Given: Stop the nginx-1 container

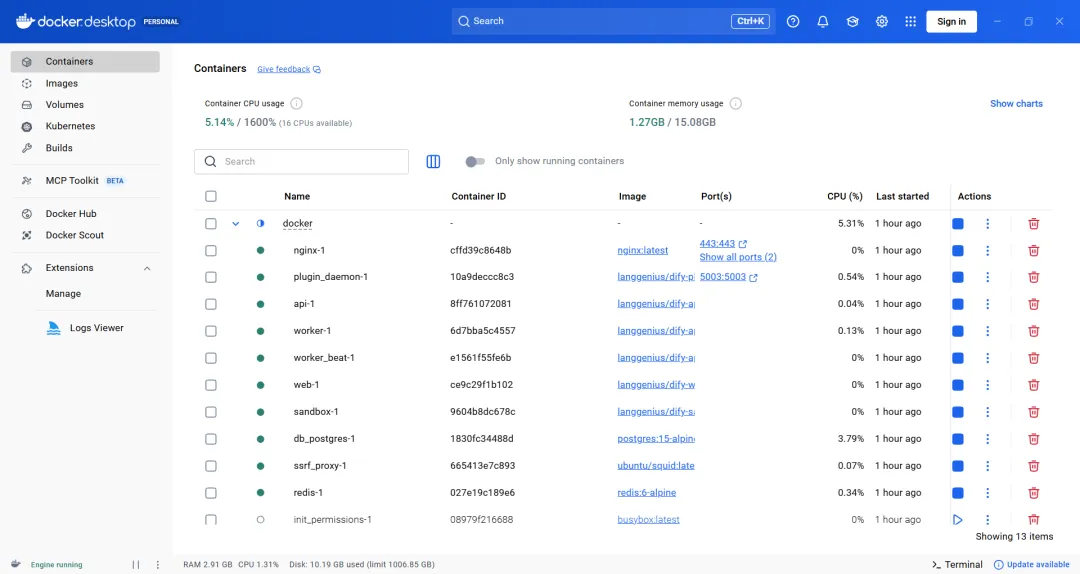Looking at the screenshot, I should pos(957,250).
